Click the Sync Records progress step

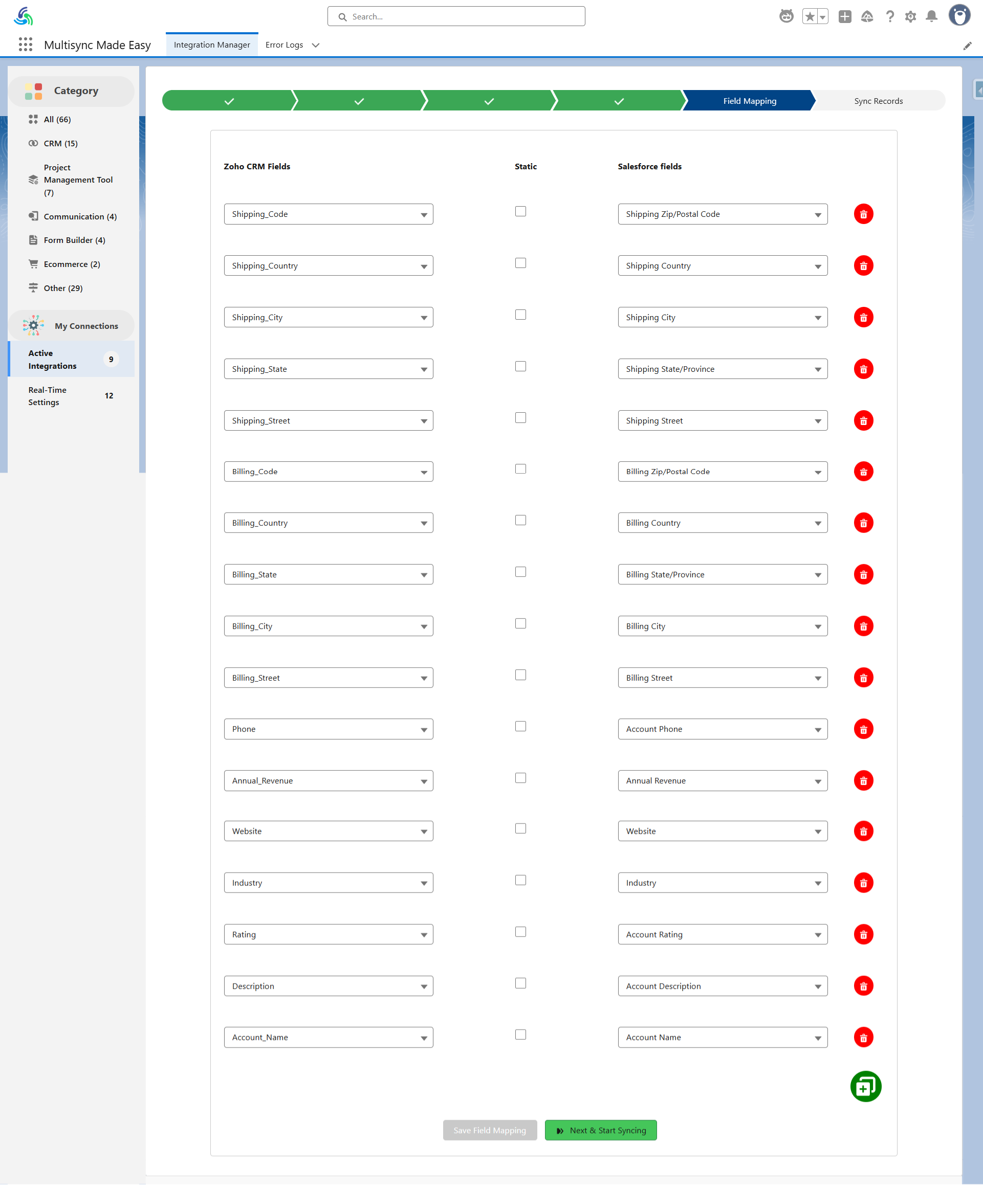click(878, 101)
